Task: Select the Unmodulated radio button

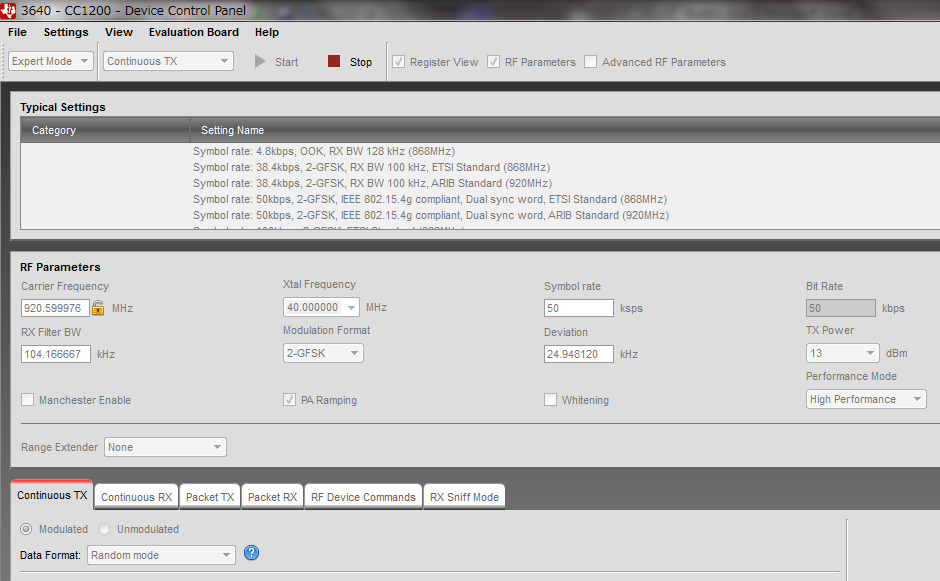Action: tap(104, 529)
